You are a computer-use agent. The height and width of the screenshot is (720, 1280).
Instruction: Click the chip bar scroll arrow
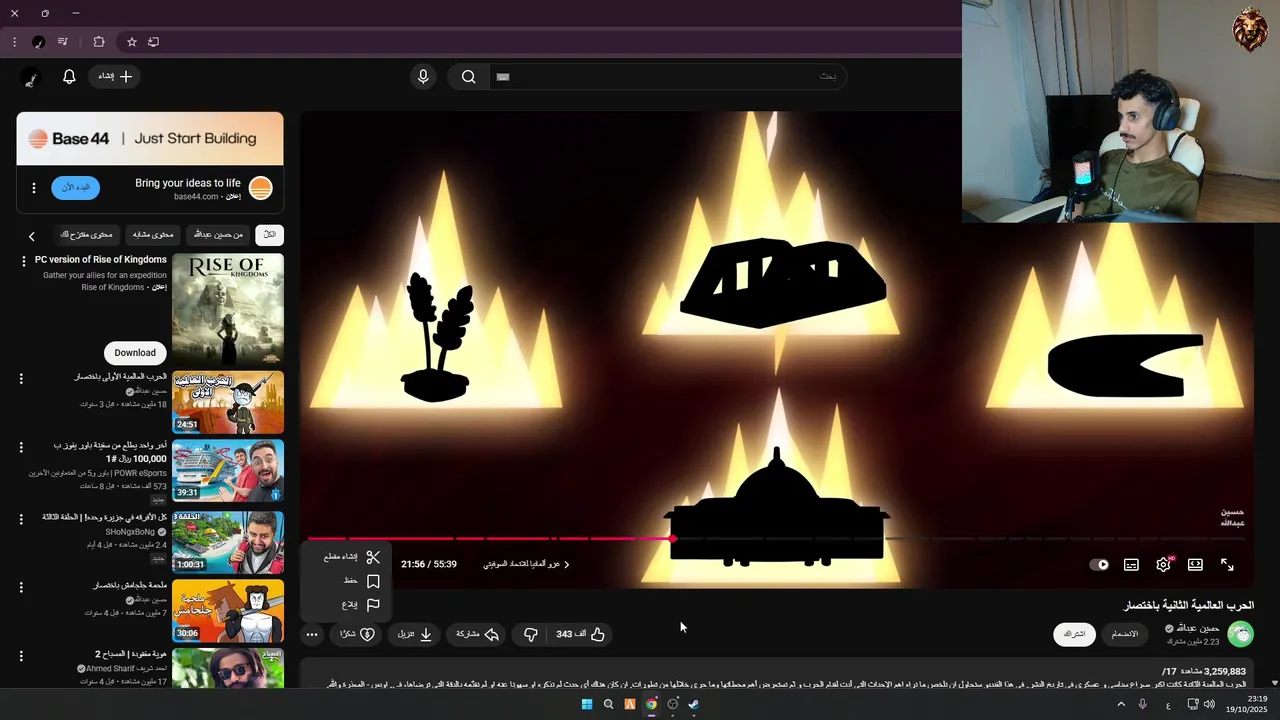[32, 236]
